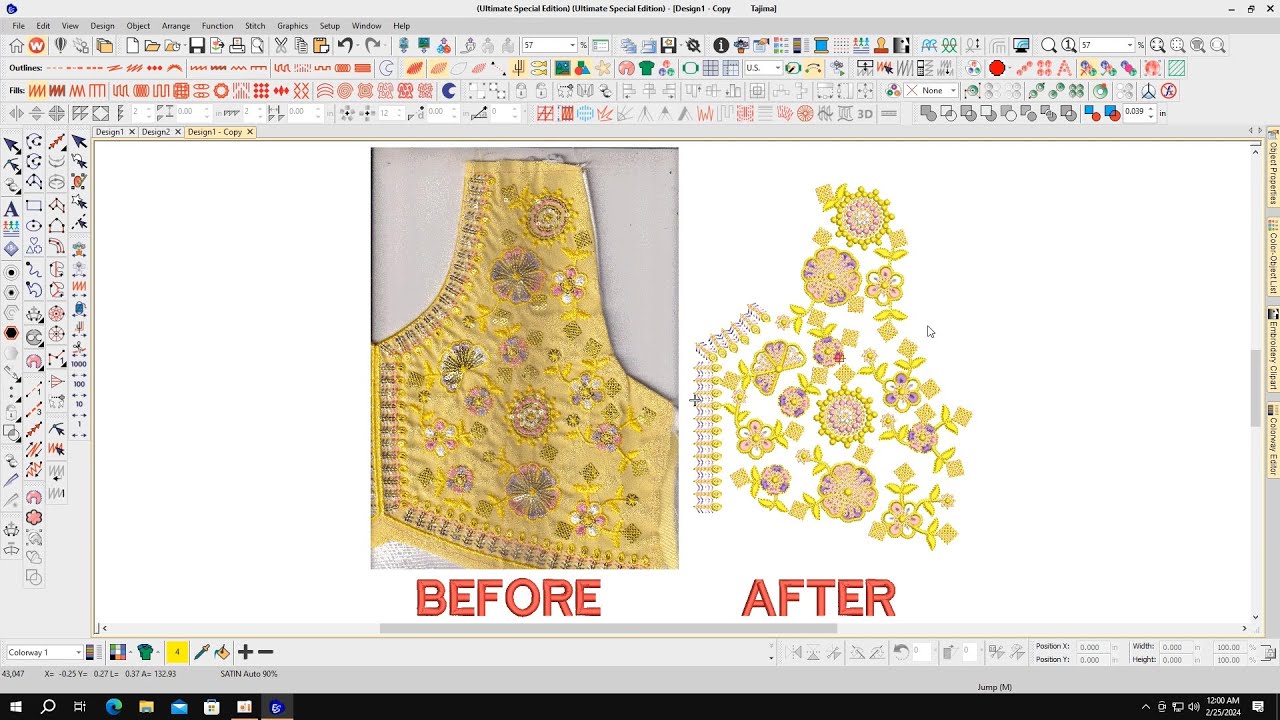The height and width of the screenshot is (720, 1280).
Task: Cut selection with the scissors icon
Action: (x=281, y=45)
